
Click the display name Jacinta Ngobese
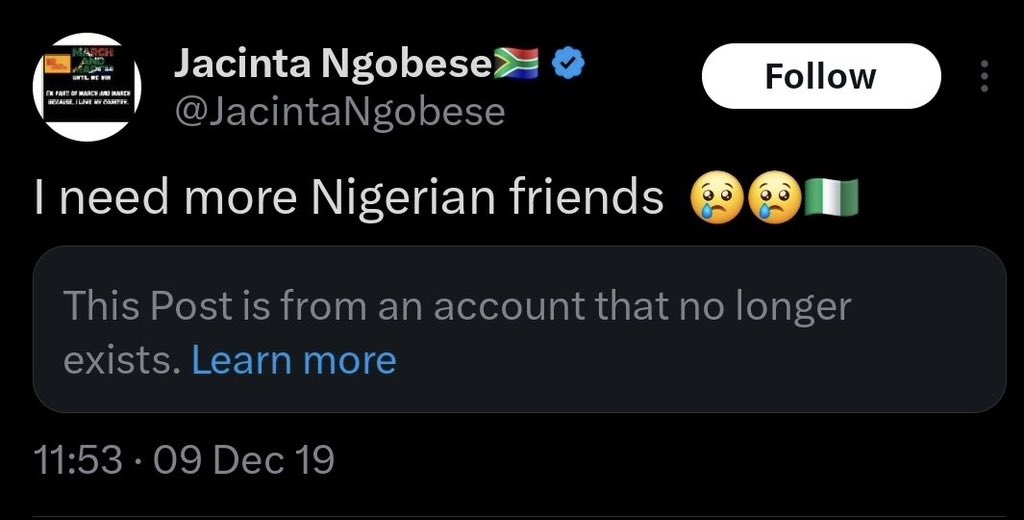click(333, 66)
